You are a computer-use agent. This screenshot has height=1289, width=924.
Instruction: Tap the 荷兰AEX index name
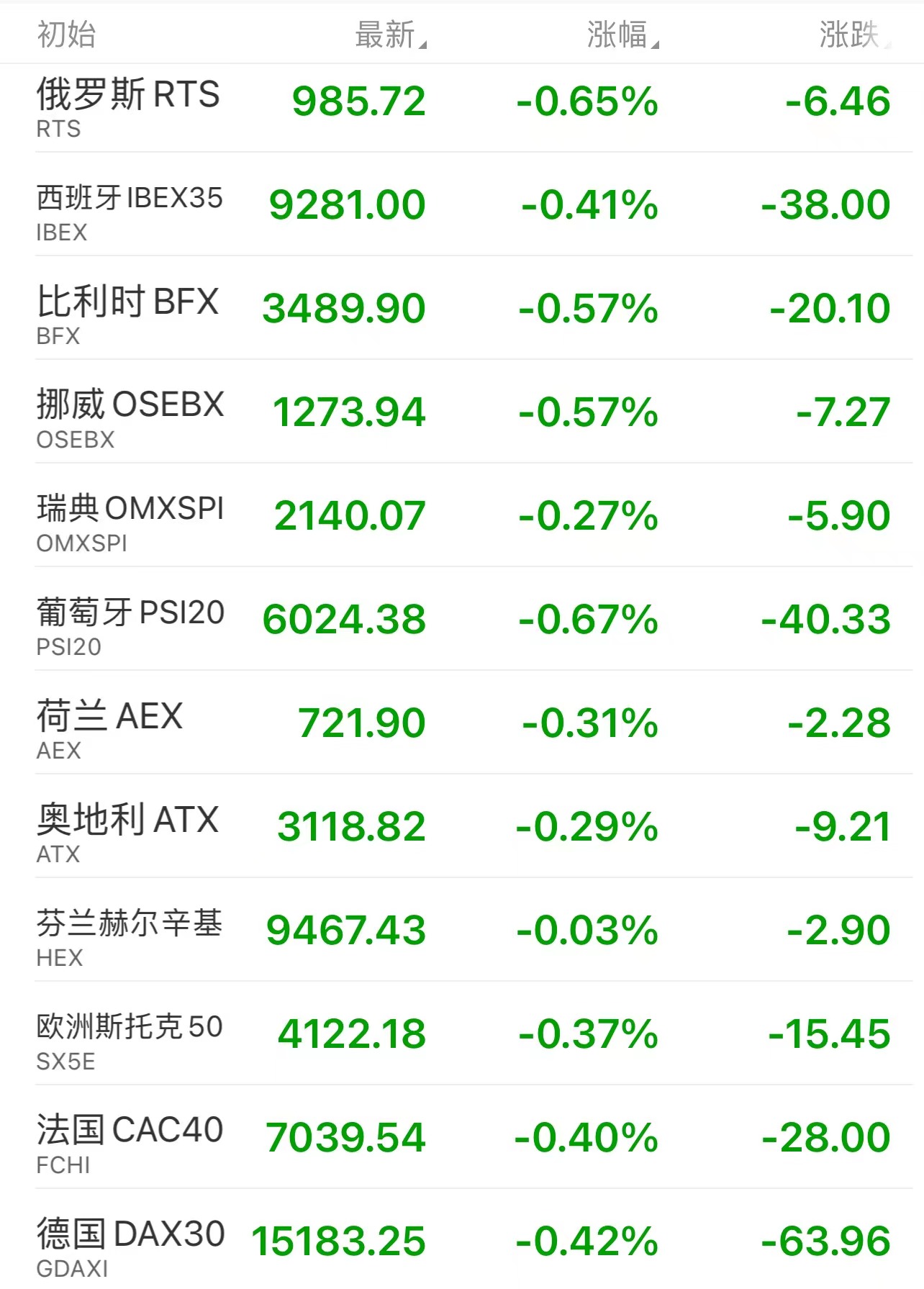pyautogui.click(x=109, y=717)
